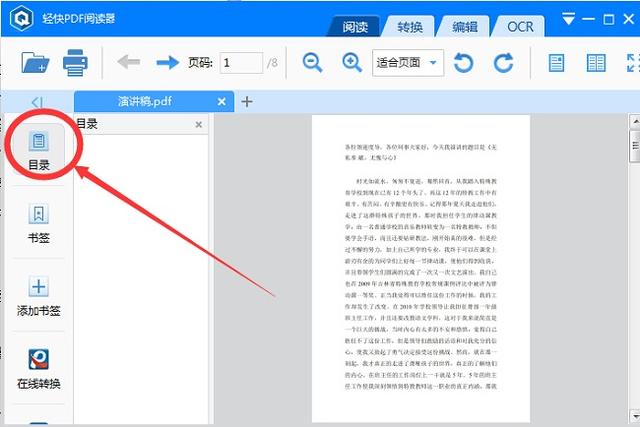This screenshot has width=640, height=427.
Task: Click the open file folder icon
Action: (35, 63)
